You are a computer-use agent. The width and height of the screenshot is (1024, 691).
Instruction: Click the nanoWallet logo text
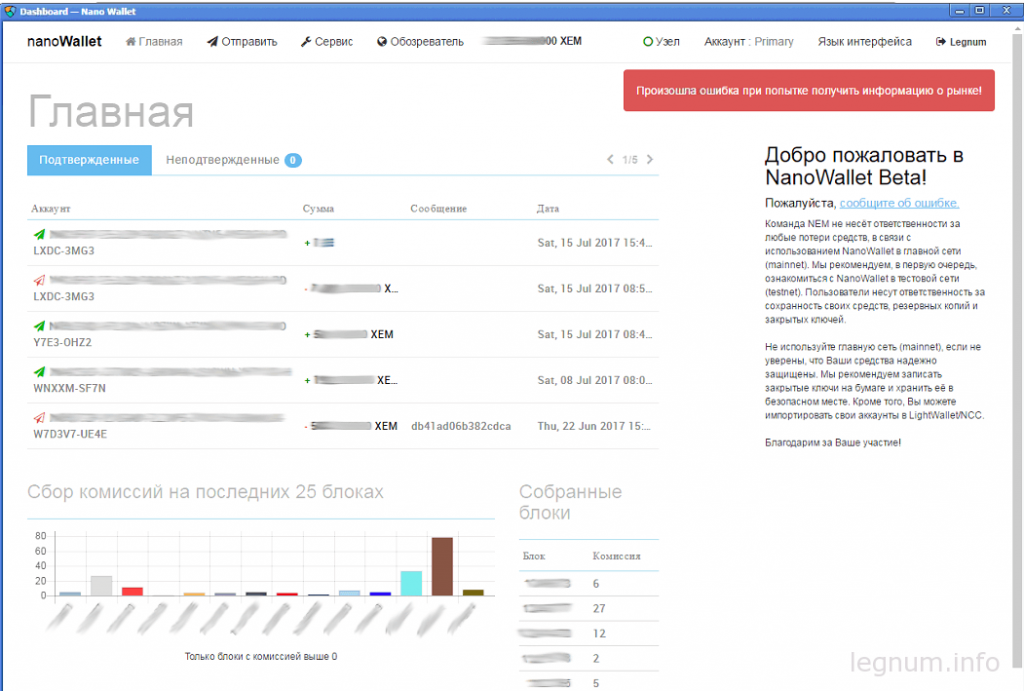click(64, 41)
